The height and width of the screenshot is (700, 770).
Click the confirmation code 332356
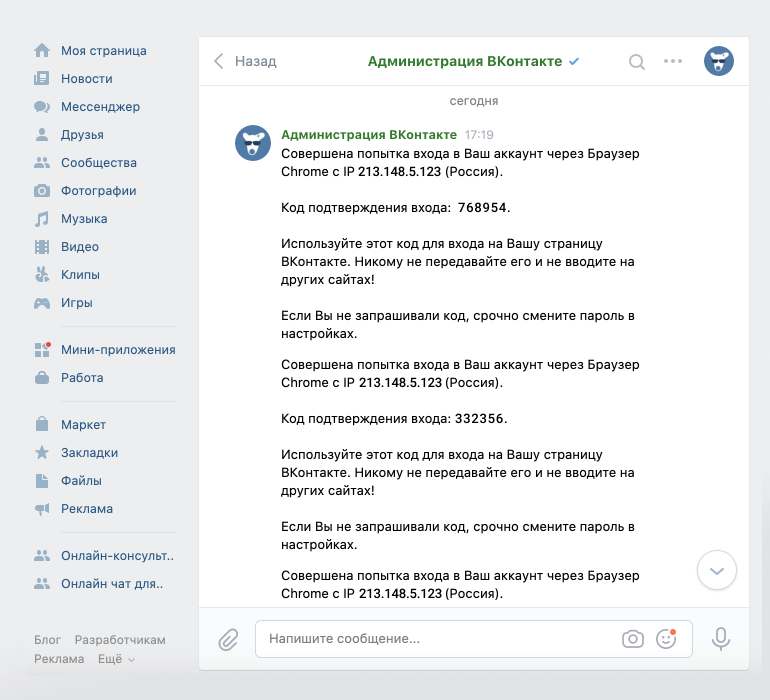tap(479, 419)
